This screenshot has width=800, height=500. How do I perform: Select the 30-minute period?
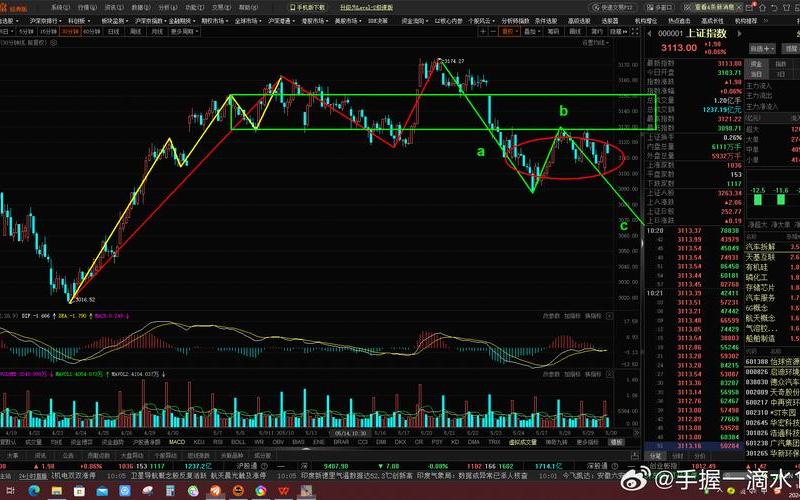point(70,32)
